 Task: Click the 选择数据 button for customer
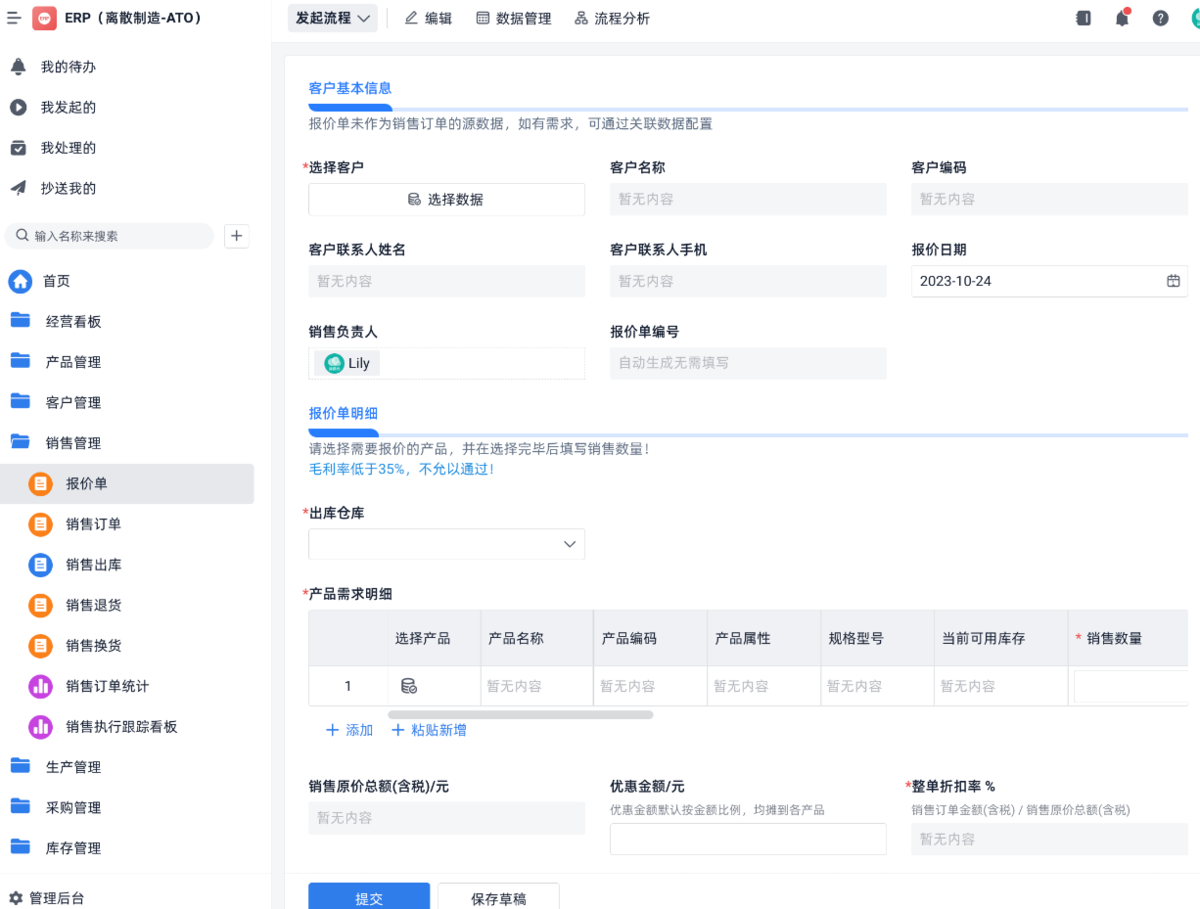coord(446,199)
